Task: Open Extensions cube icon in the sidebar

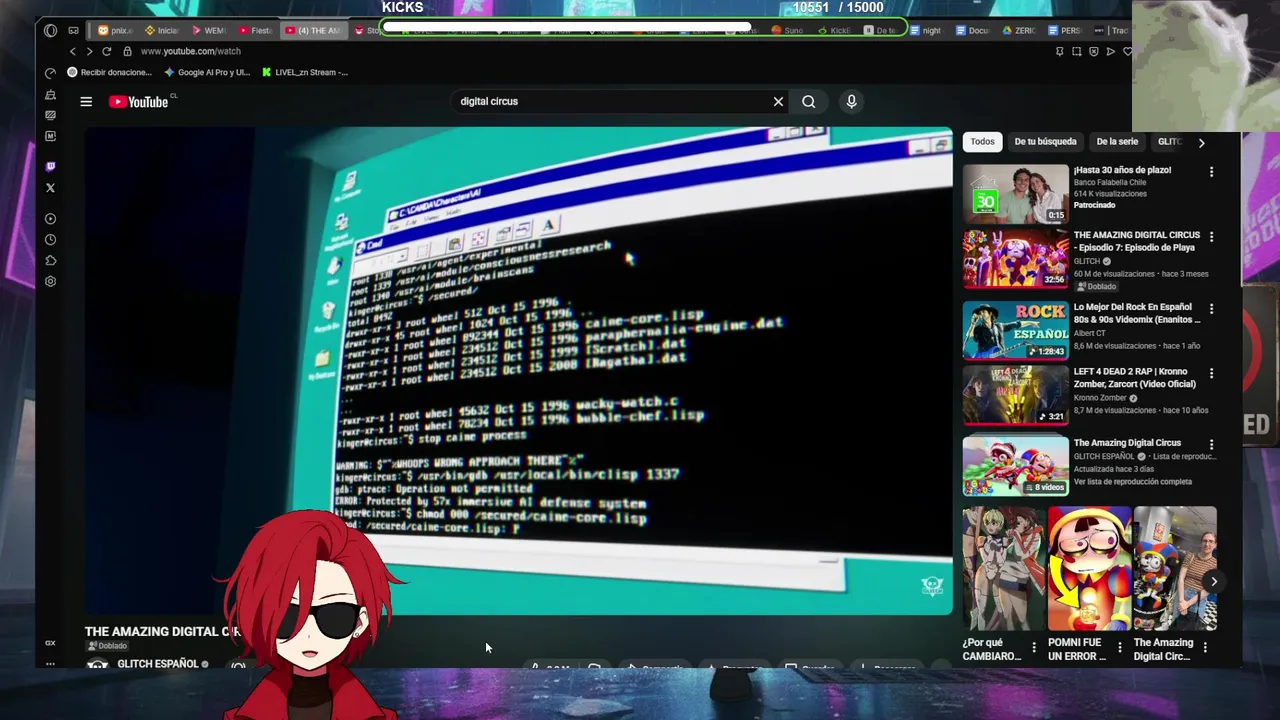Action: coord(50,260)
